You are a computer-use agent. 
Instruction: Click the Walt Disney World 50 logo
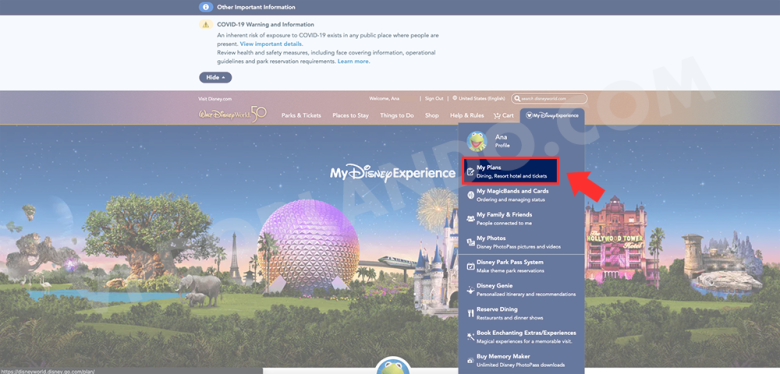coord(233,114)
